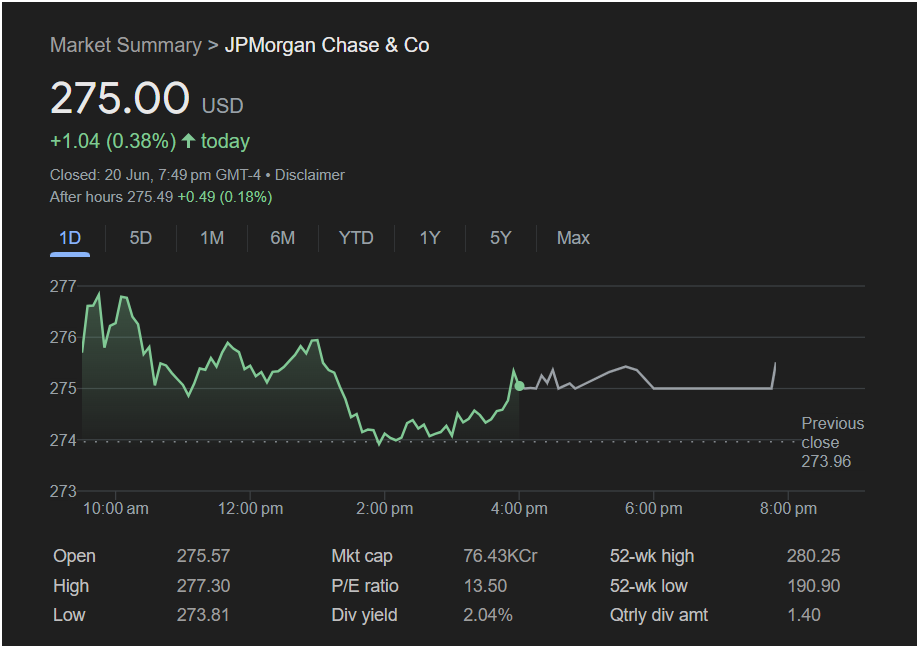
Task: Click the P/E ratio value 13.50
Action: click(485, 586)
